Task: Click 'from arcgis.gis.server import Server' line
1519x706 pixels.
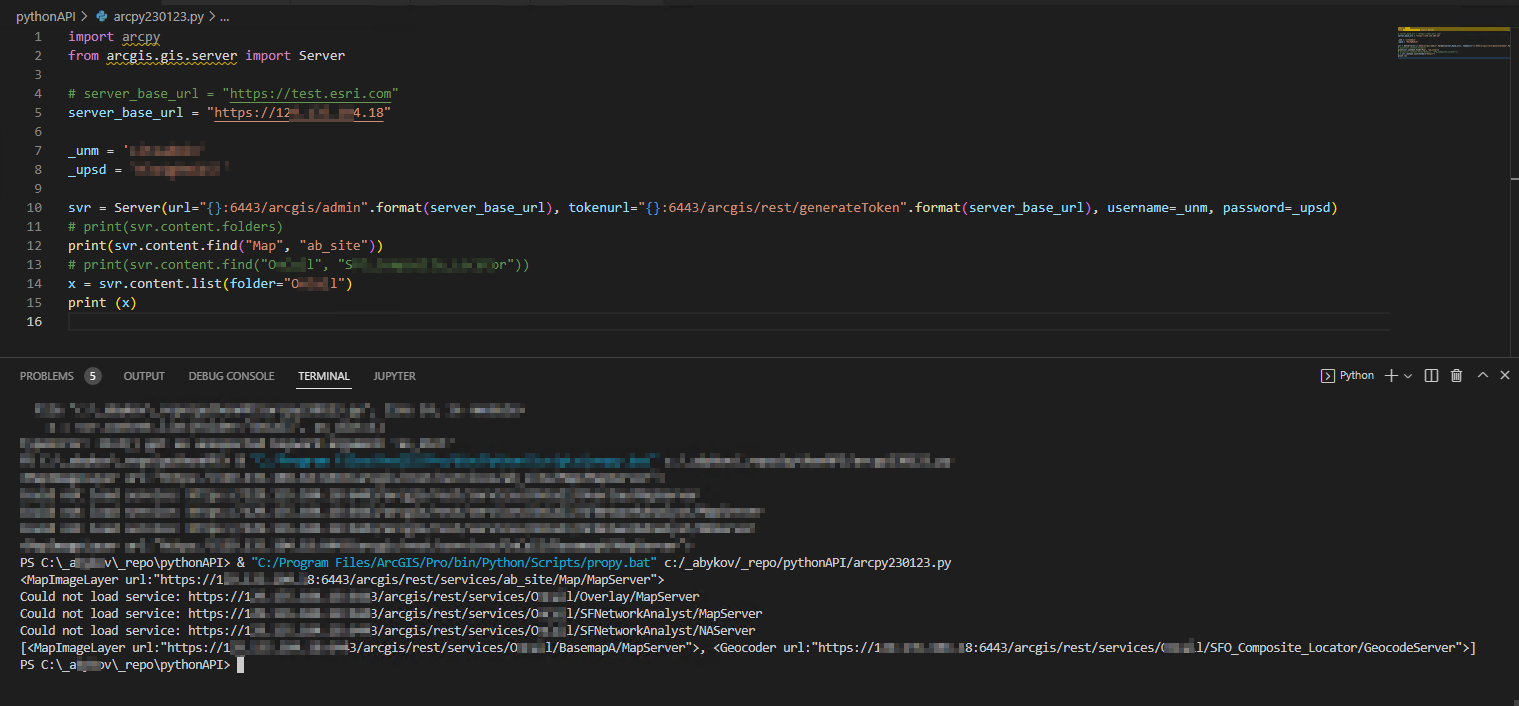Action: pyautogui.click(x=206, y=56)
